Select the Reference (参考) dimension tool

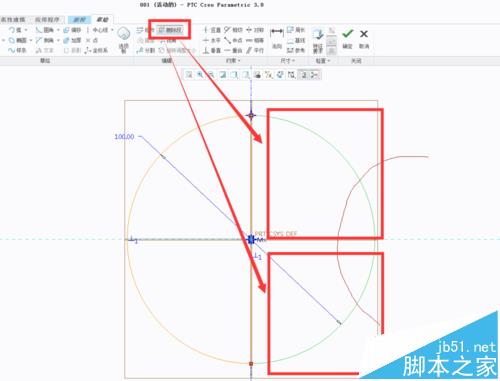coord(296,50)
